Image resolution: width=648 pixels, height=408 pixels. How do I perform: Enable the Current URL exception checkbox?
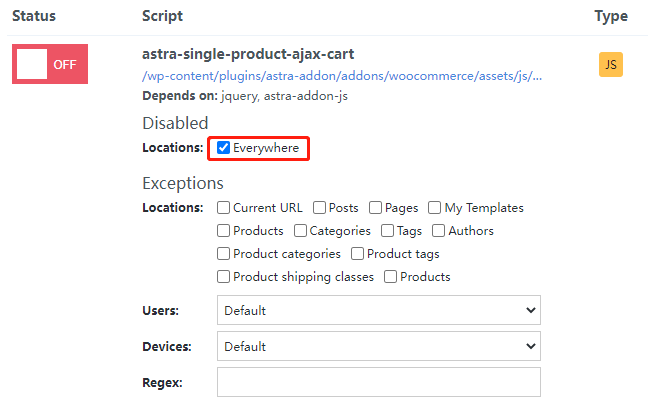click(224, 208)
